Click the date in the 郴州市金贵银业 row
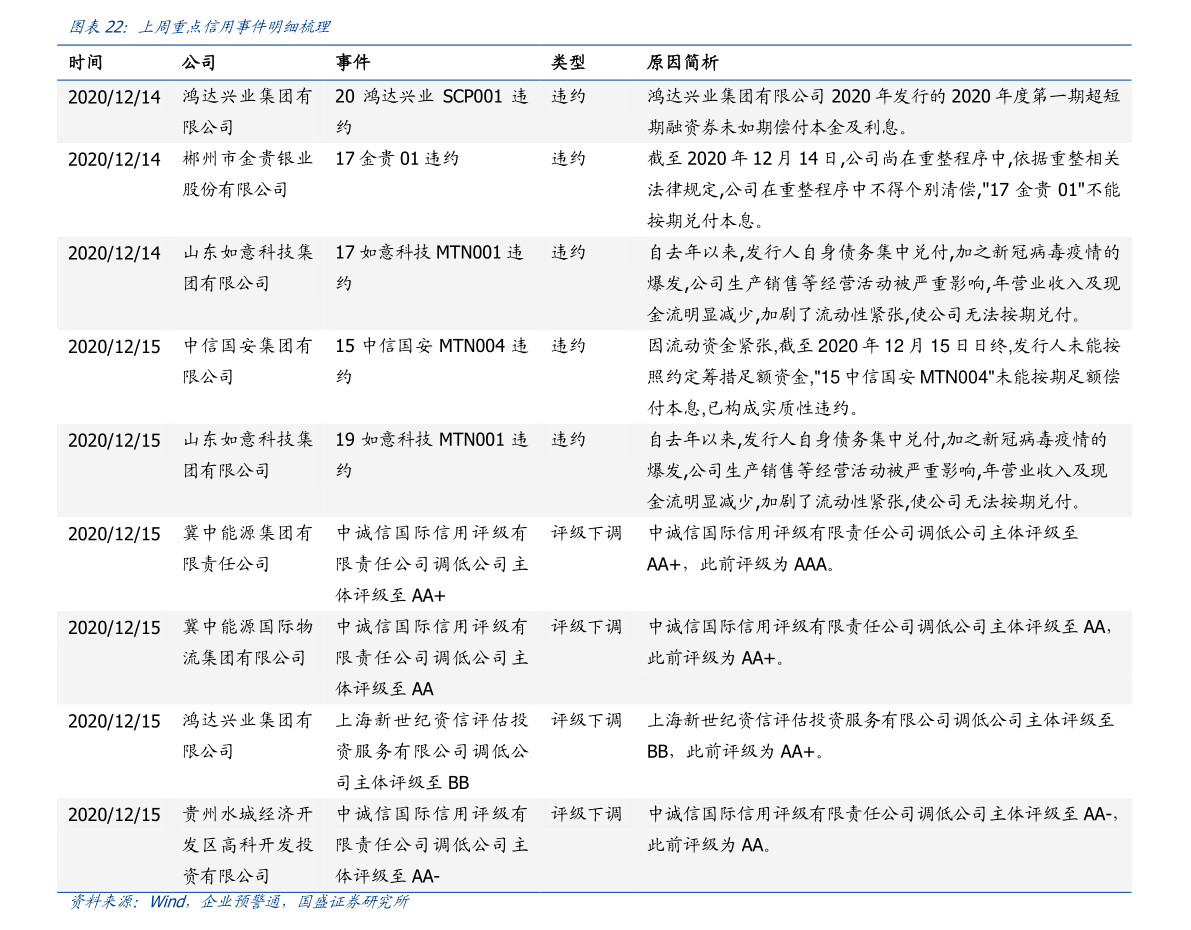The width and height of the screenshot is (1191, 930). coord(114,160)
